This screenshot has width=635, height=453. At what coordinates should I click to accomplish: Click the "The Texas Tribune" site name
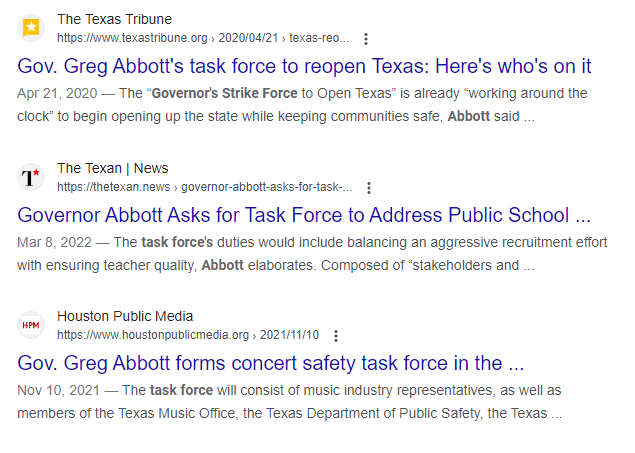click(x=114, y=19)
